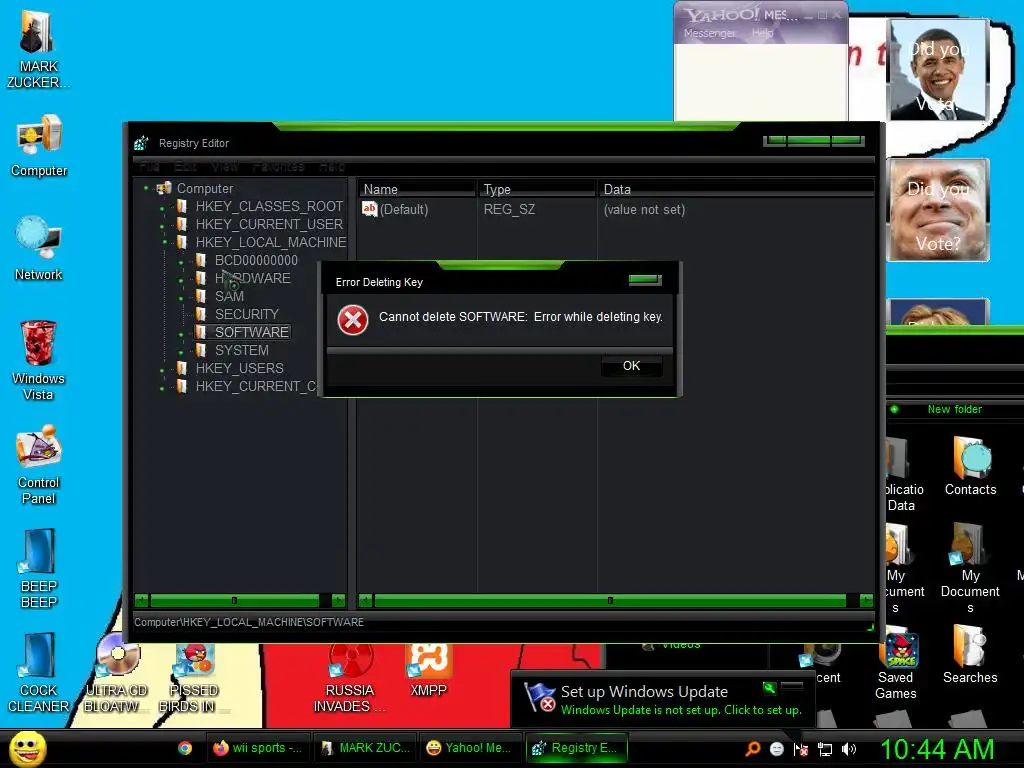1024x768 pixels.
Task: Switch to the wii sports Firefox taskbar button
Action: pyautogui.click(x=258, y=748)
